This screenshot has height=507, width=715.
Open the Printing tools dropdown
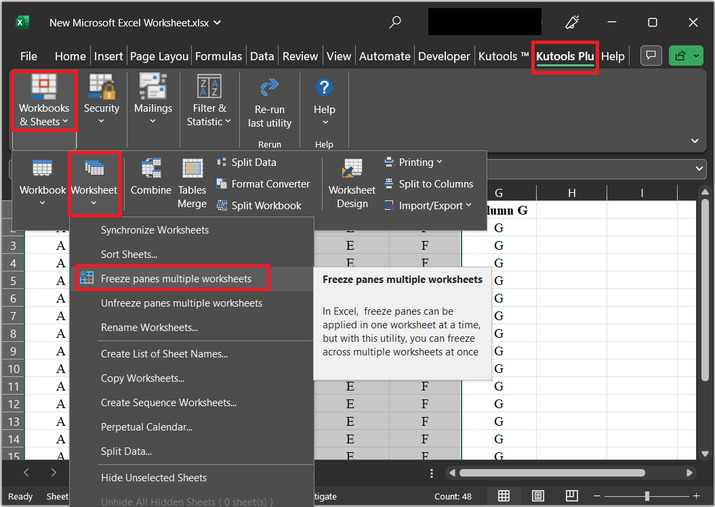click(x=413, y=162)
